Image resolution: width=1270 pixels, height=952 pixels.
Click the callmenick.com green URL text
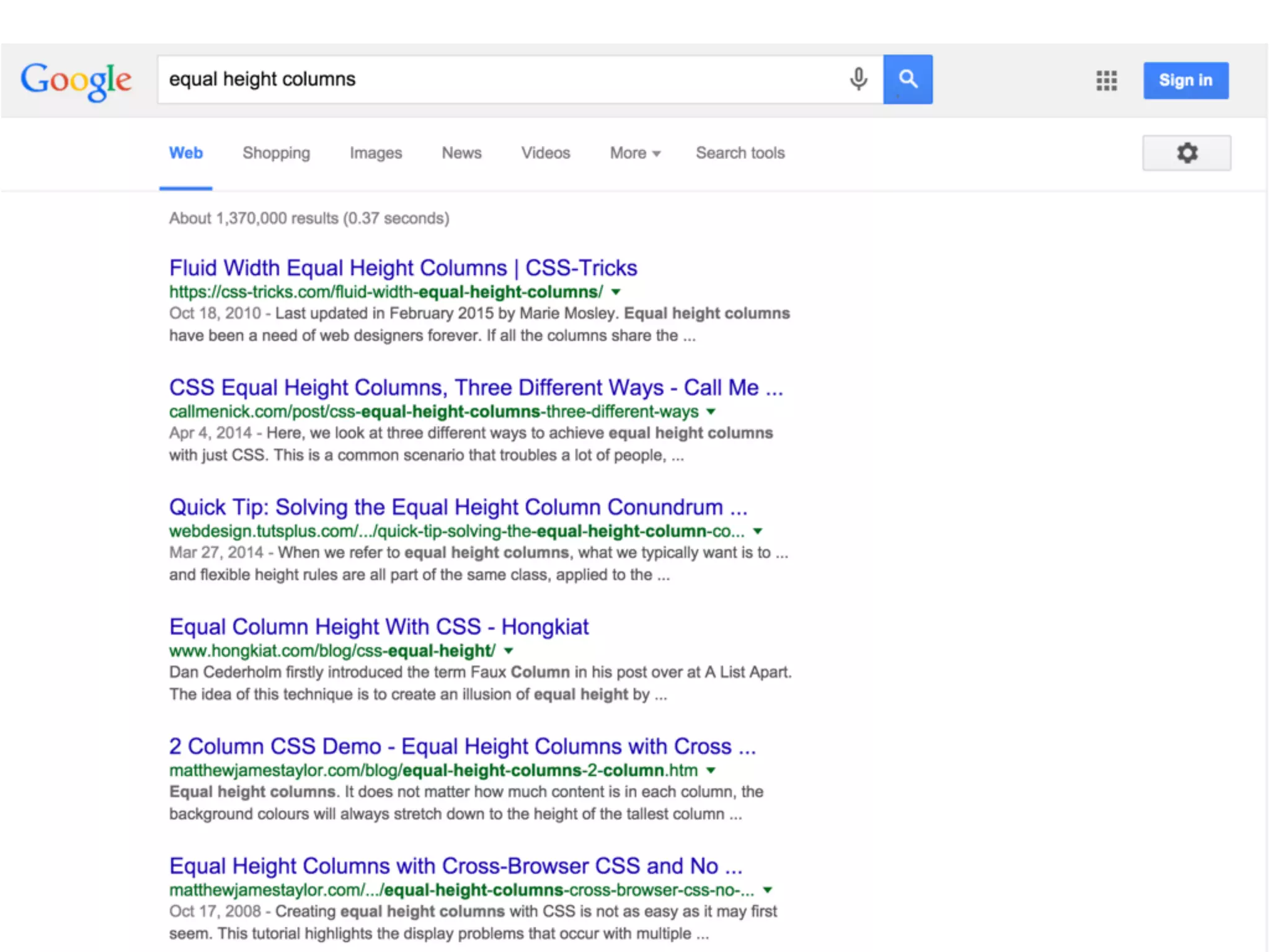click(433, 412)
